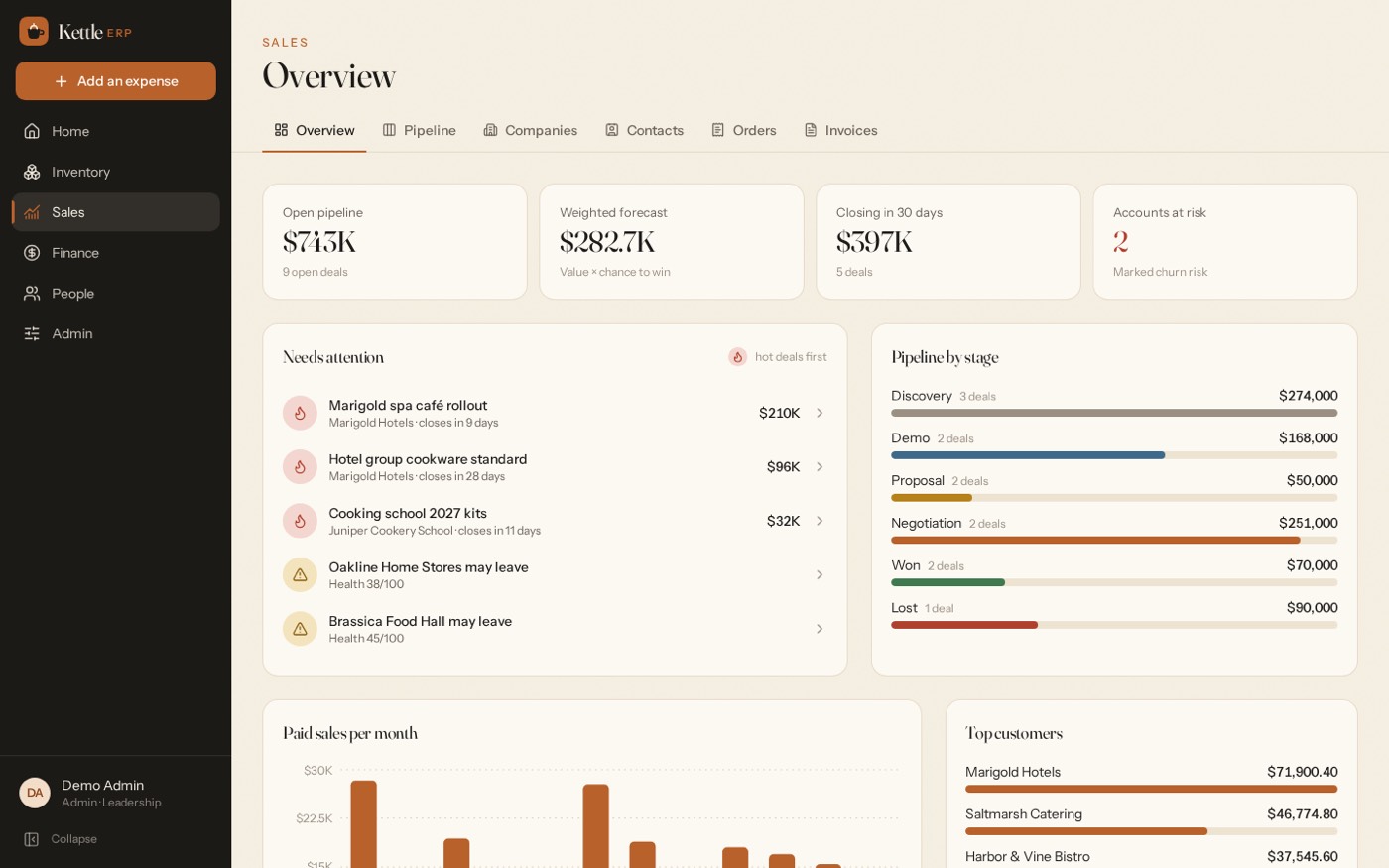
Task: Expand the Marigold spa café rollout chevron
Action: pyautogui.click(x=820, y=413)
